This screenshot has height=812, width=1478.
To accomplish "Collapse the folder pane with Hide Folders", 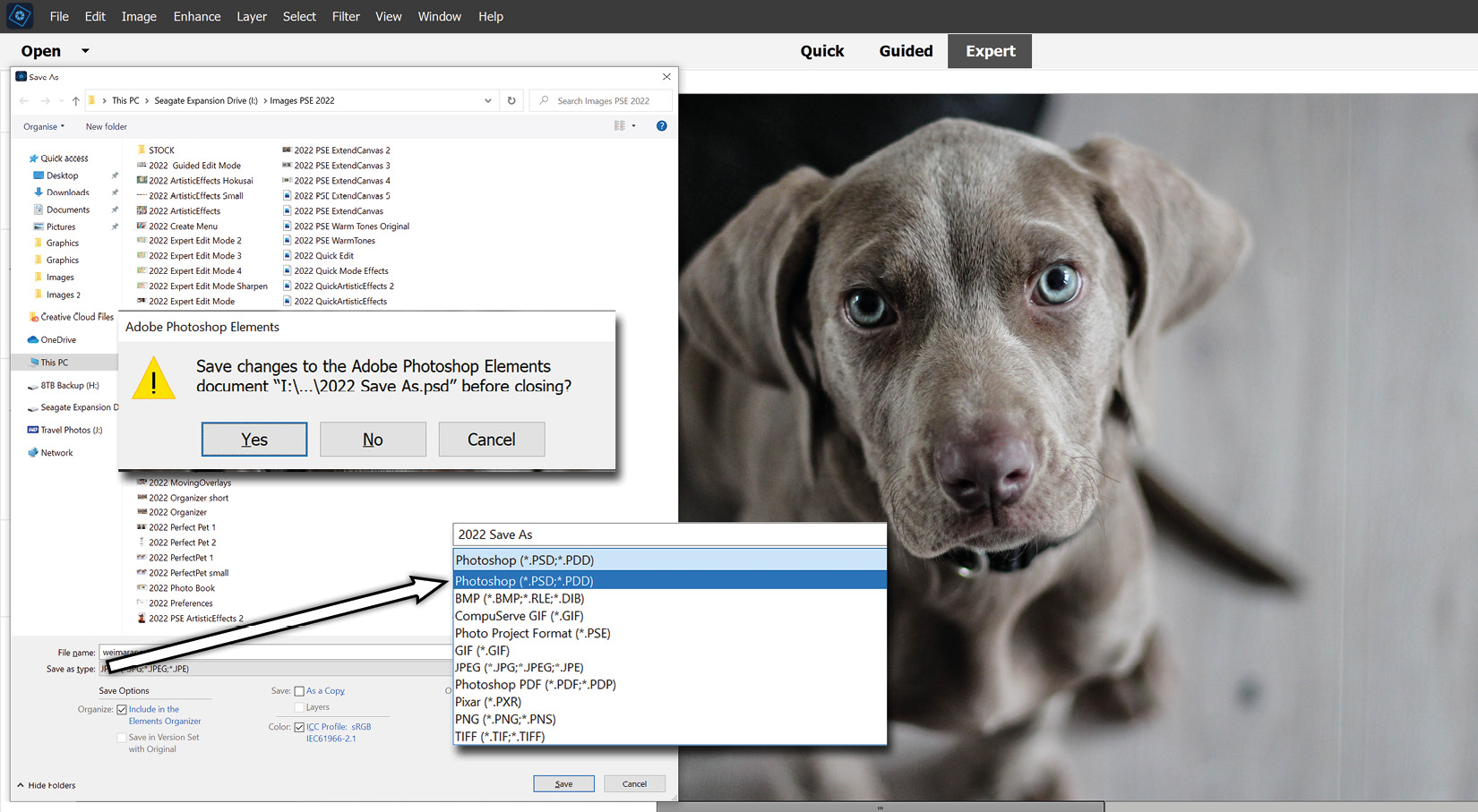I will pos(47,786).
